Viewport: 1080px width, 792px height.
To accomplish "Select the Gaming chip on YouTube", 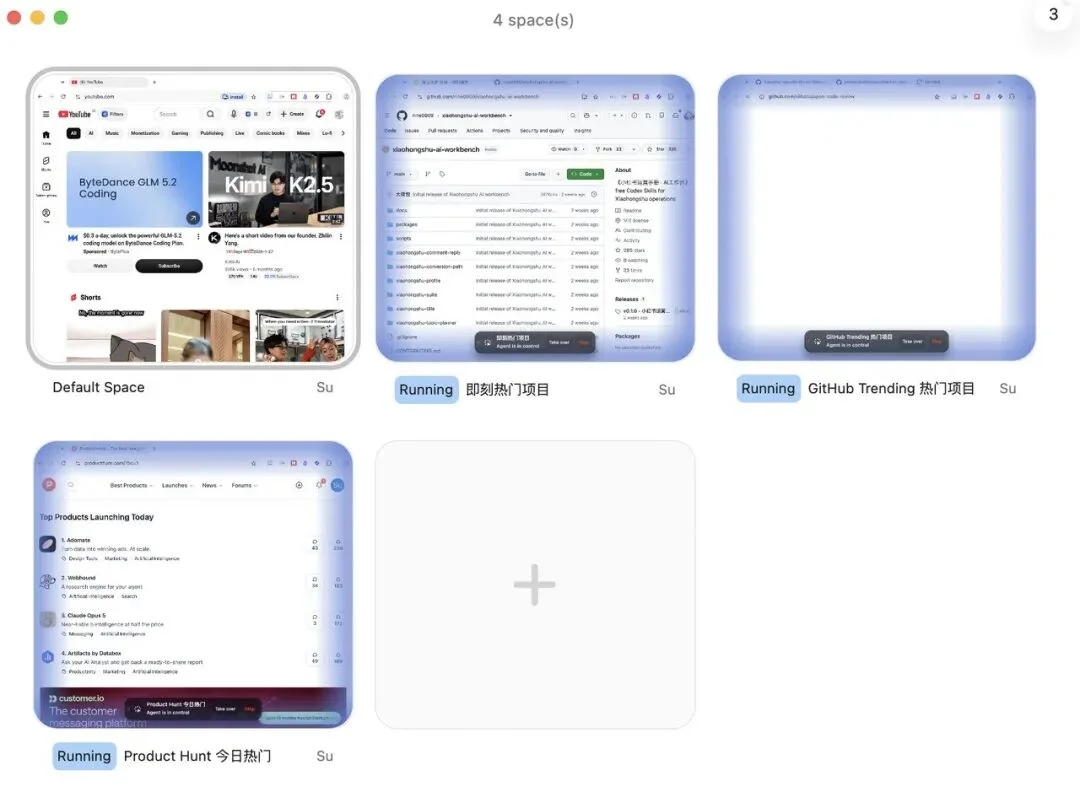I will (180, 134).
